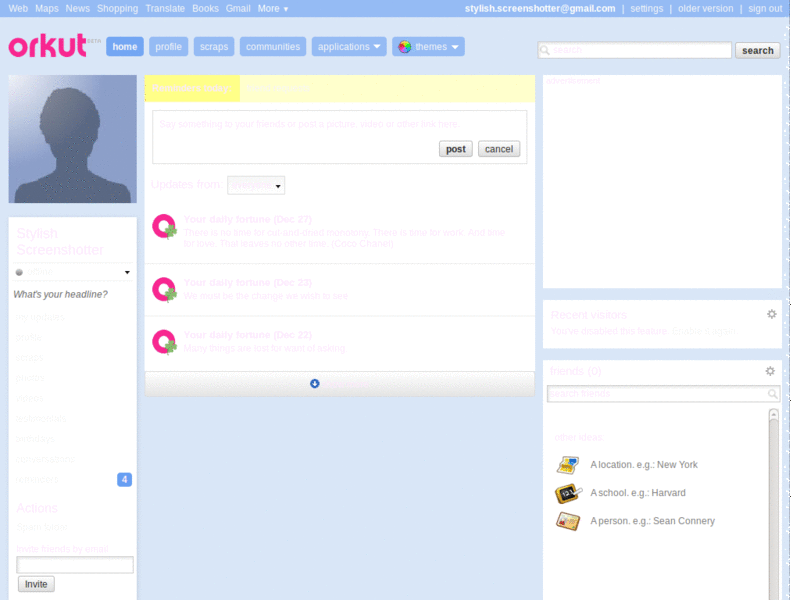Open Maps from the top bar

(x=46, y=9)
